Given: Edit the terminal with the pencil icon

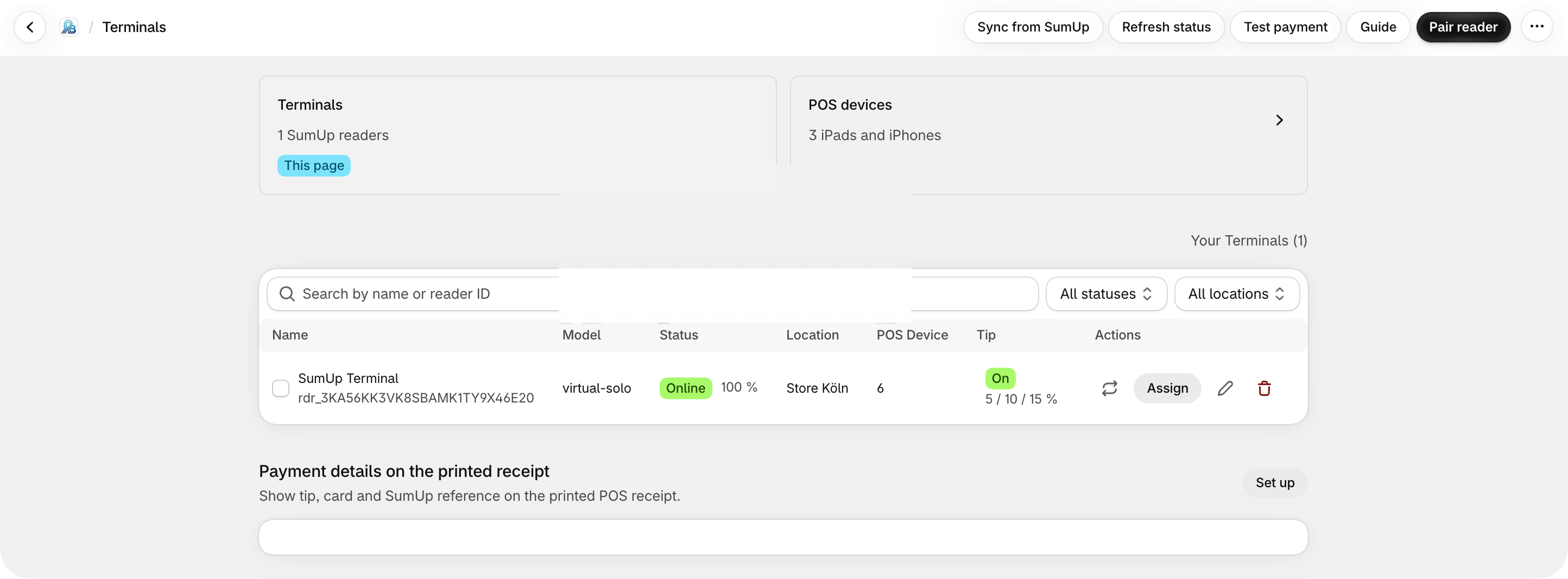Looking at the screenshot, I should point(1225,388).
